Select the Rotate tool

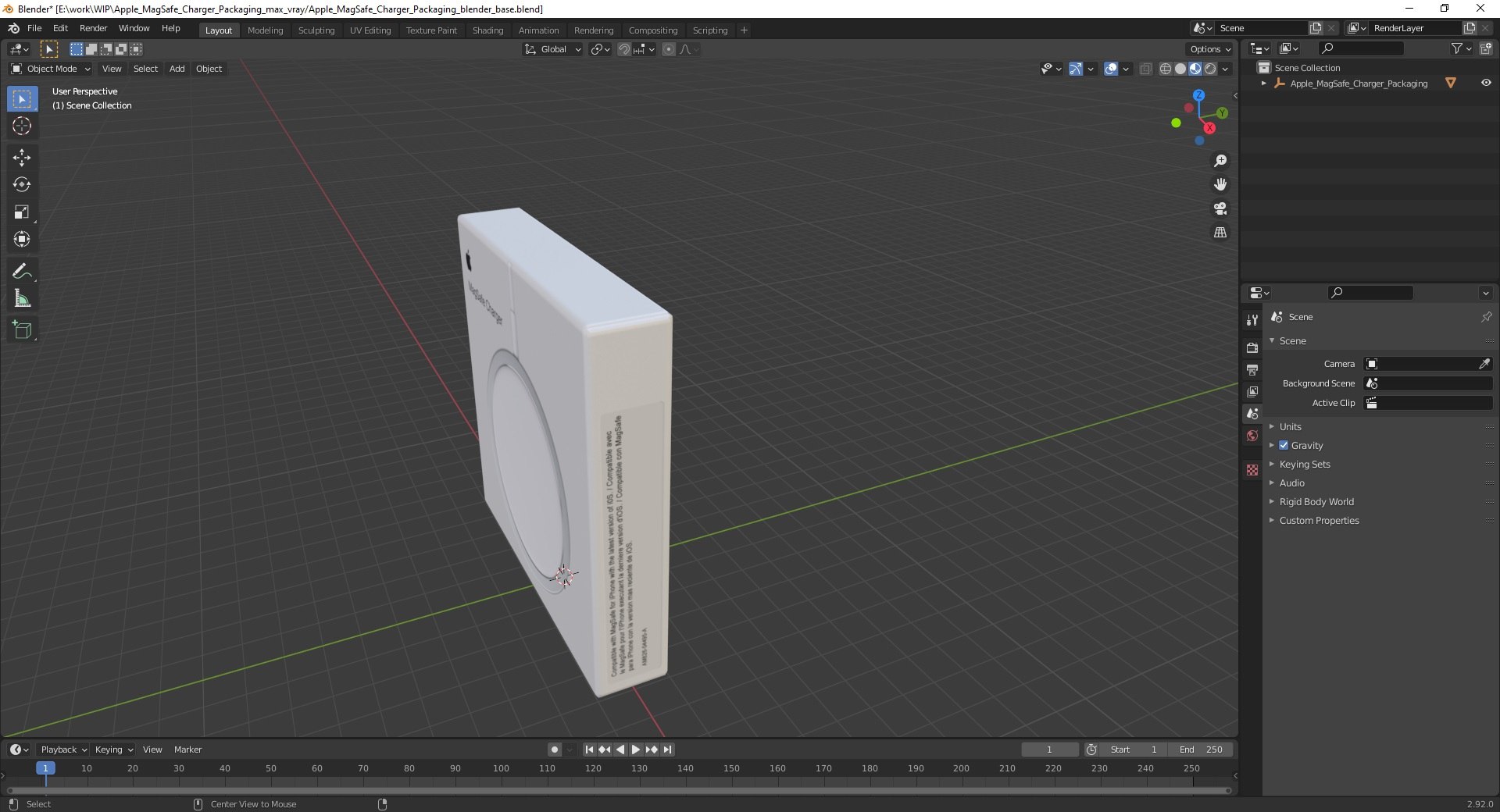point(22,184)
